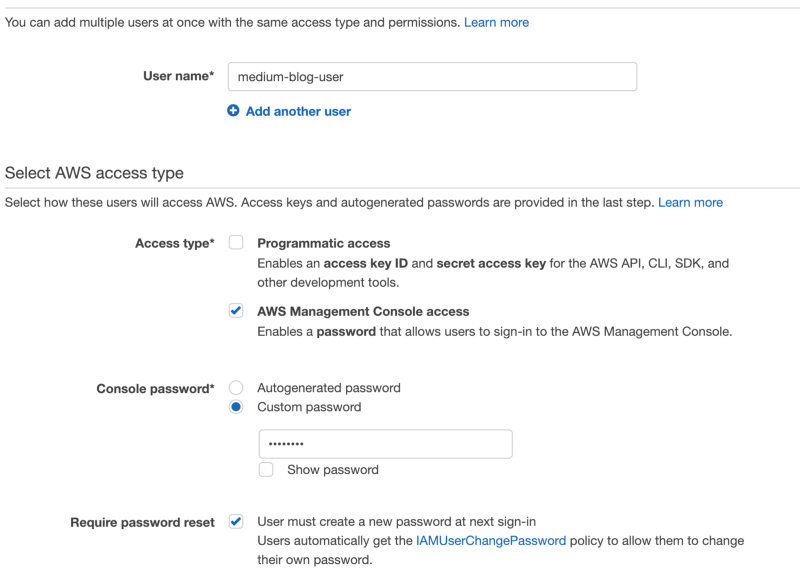Uncheck the Require password reset checkbox
Image resolution: width=800 pixels, height=582 pixels.
(x=236, y=521)
